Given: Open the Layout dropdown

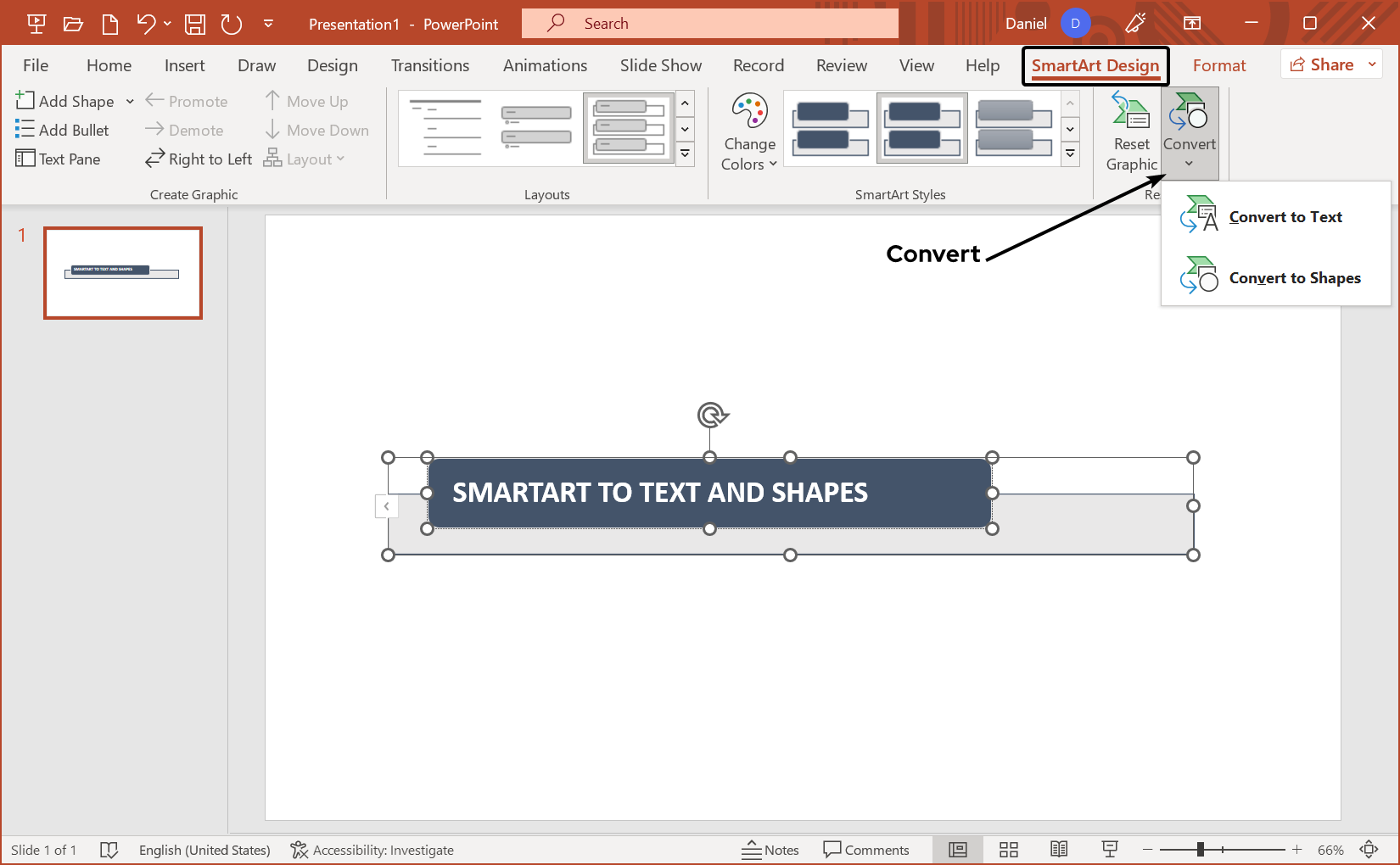Looking at the screenshot, I should click(x=304, y=159).
